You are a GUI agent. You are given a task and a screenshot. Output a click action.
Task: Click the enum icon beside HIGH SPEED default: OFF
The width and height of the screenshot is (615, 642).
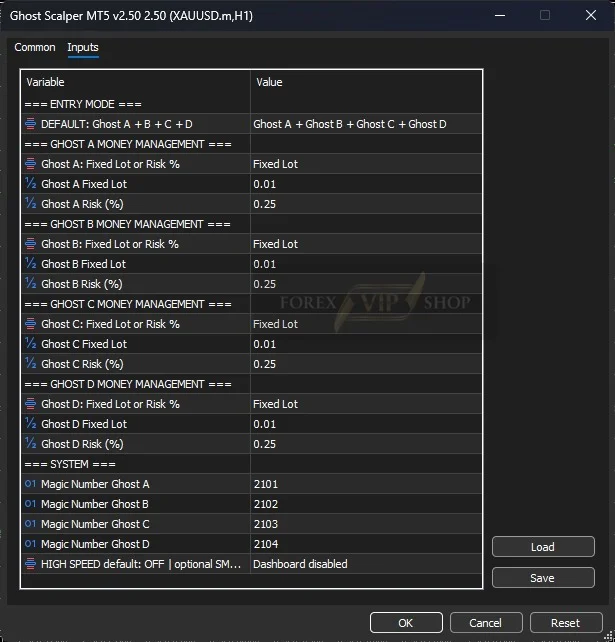[30, 564]
